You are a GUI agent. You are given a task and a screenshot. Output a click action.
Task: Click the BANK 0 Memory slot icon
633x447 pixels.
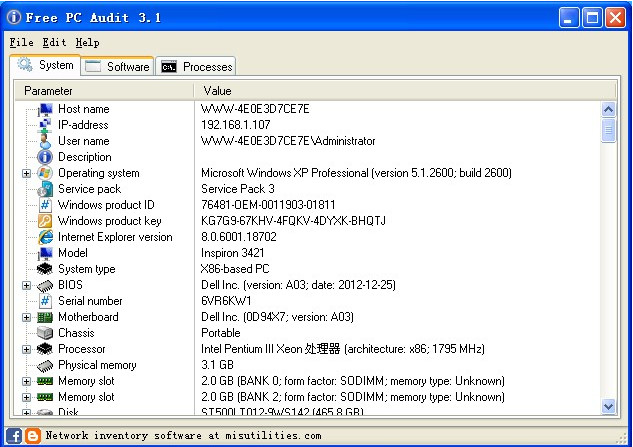pyautogui.click(x=45, y=381)
